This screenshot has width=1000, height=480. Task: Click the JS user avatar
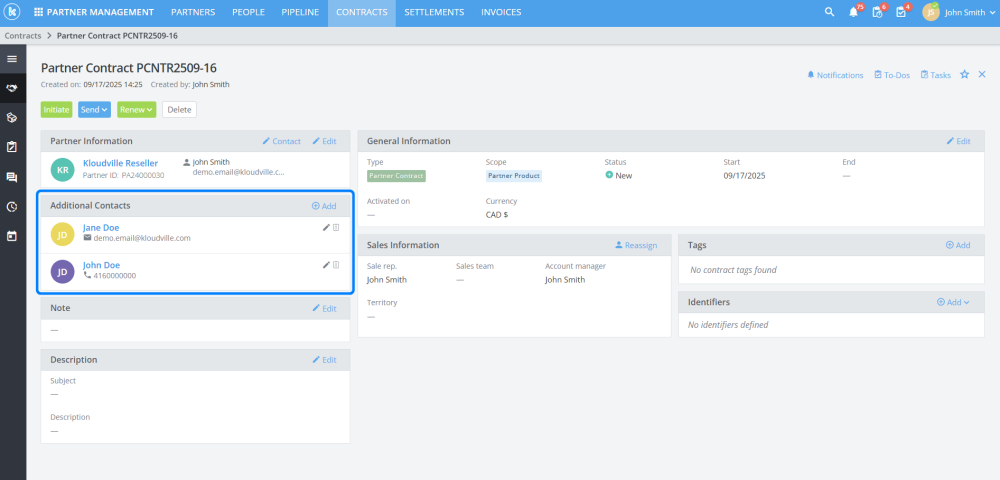(930, 12)
